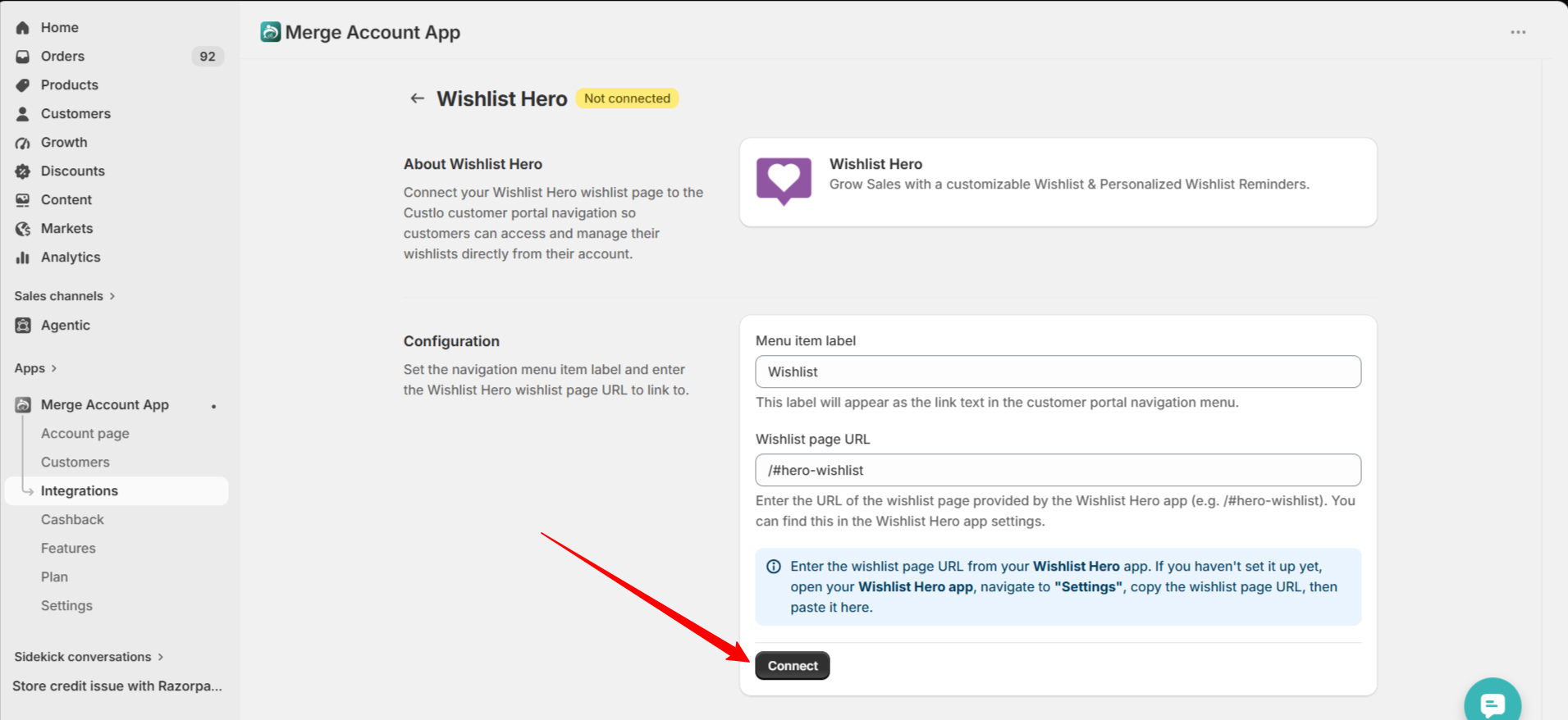1568x720 pixels.
Task: Open Customers under Merge Account App
Action: (75, 463)
